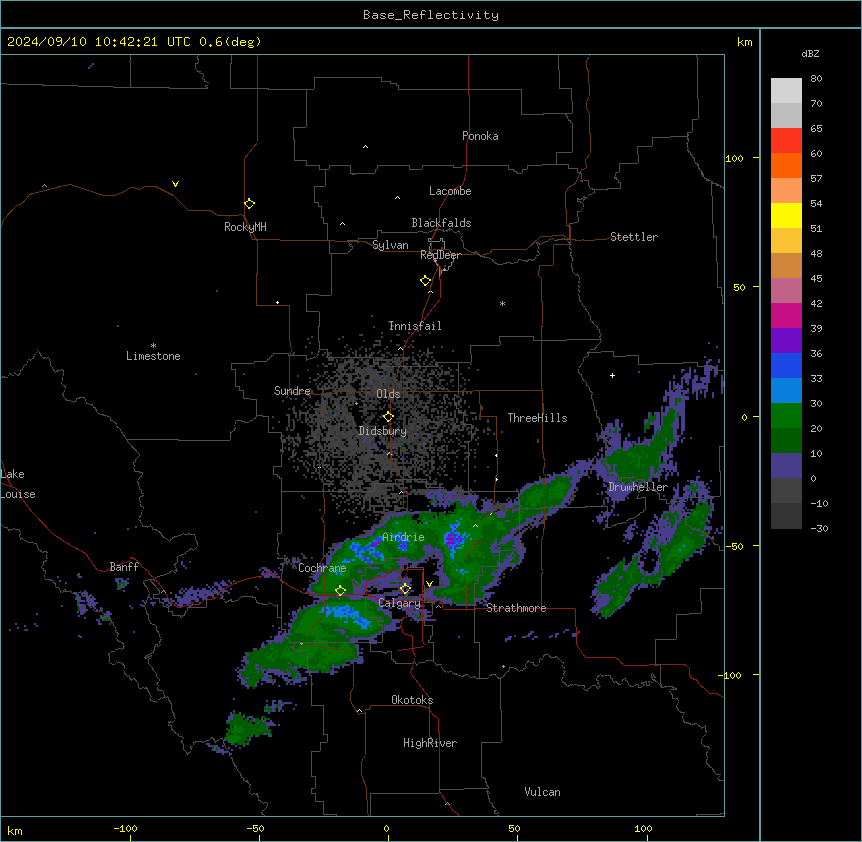This screenshot has height=842, width=862.
Task: Pick the red 60–65 dBZ legend swatch
Action: [x=786, y=140]
